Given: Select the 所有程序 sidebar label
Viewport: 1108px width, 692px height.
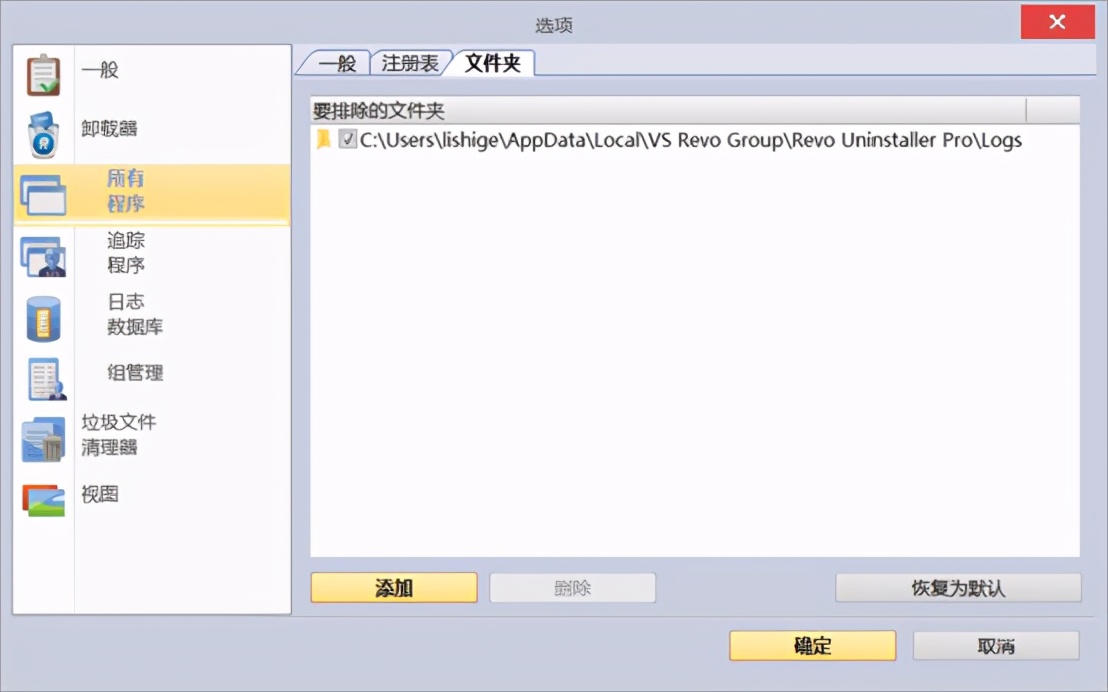Looking at the screenshot, I should 126,191.
